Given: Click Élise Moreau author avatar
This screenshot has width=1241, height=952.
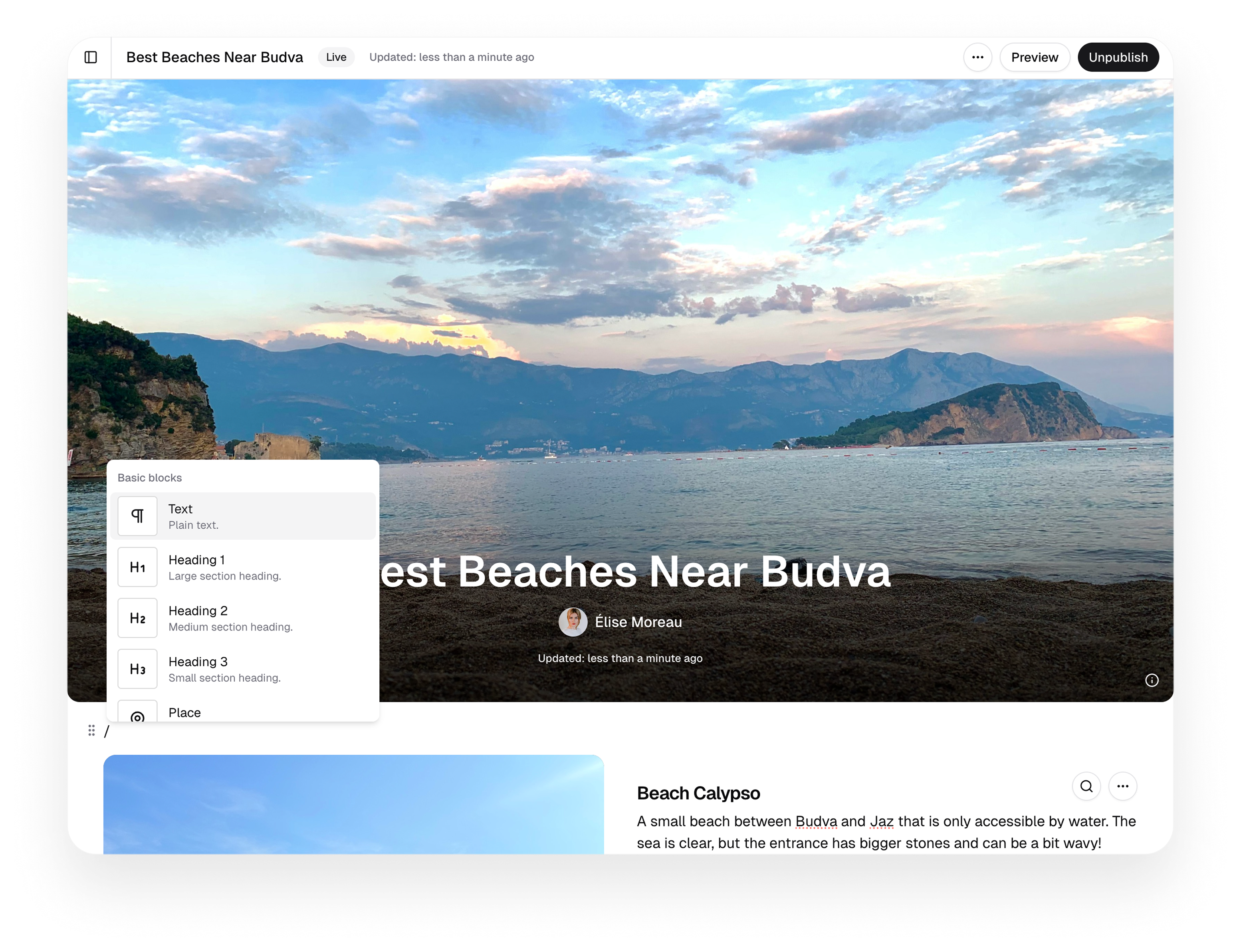Looking at the screenshot, I should (x=572, y=622).
